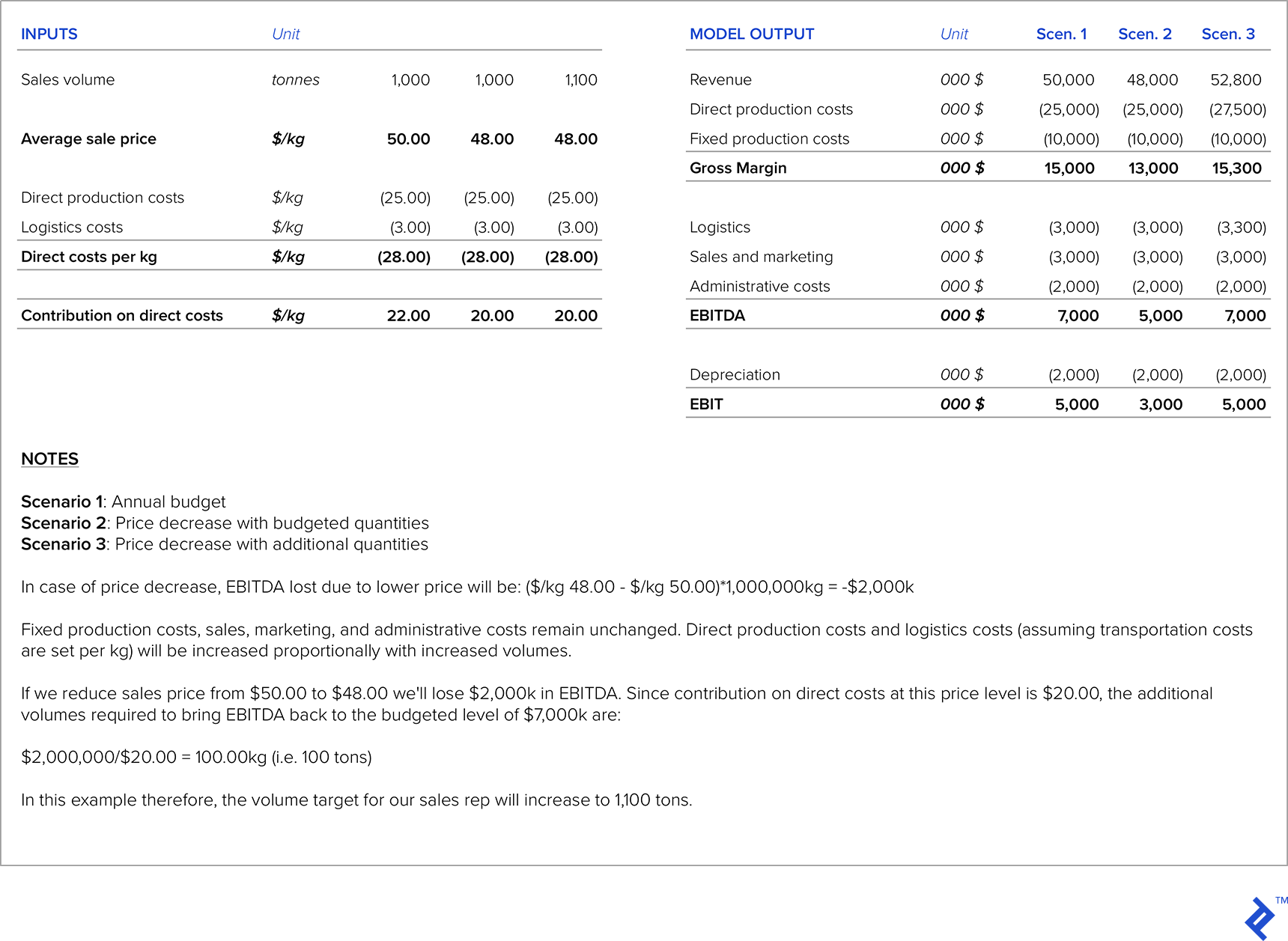
Task: Click the Depreciation row label
Action: pyautogui.click(x=735, y=375)
